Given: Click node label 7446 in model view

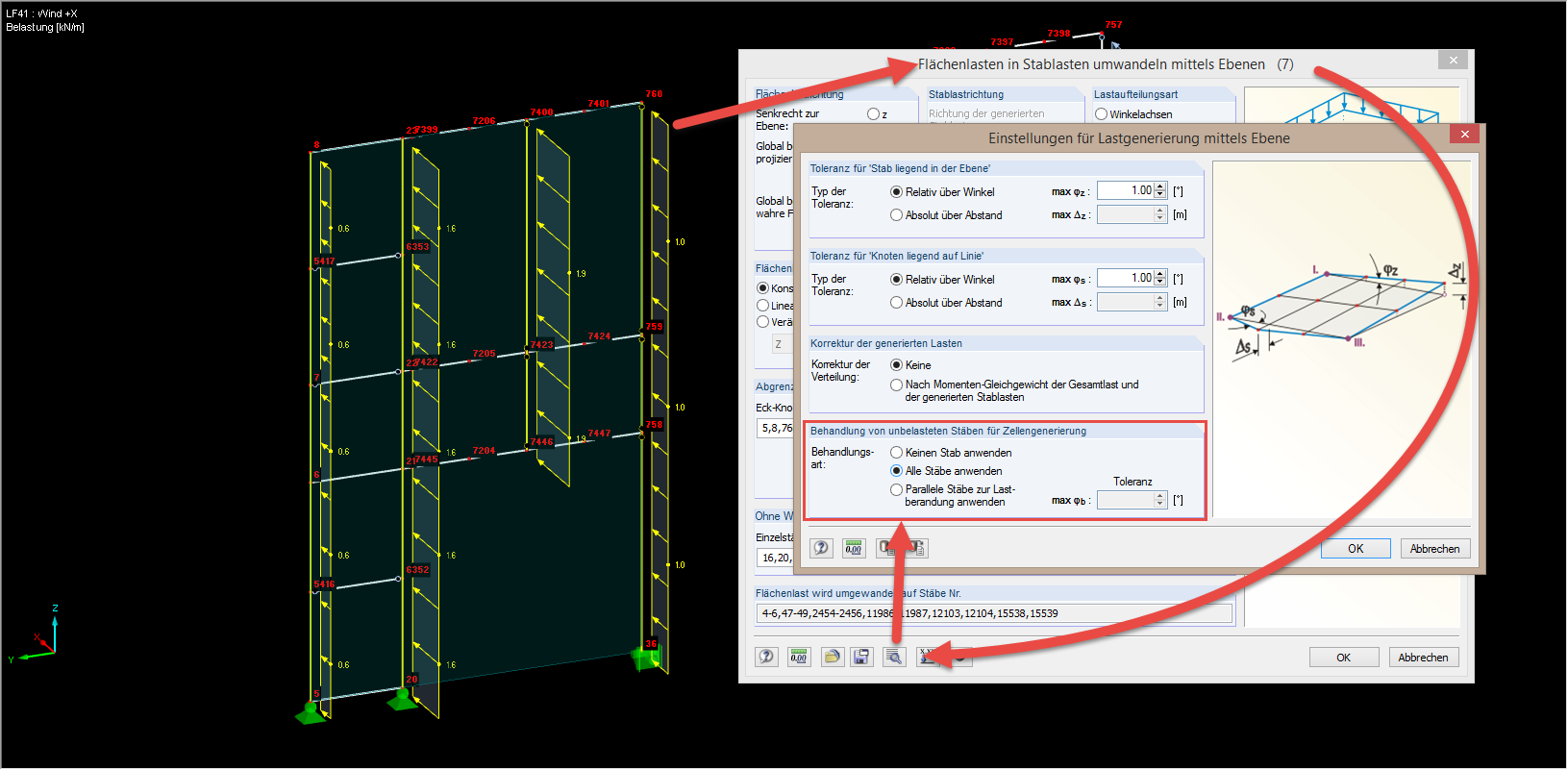Looking at the screenshot, I should pos(541,442).
